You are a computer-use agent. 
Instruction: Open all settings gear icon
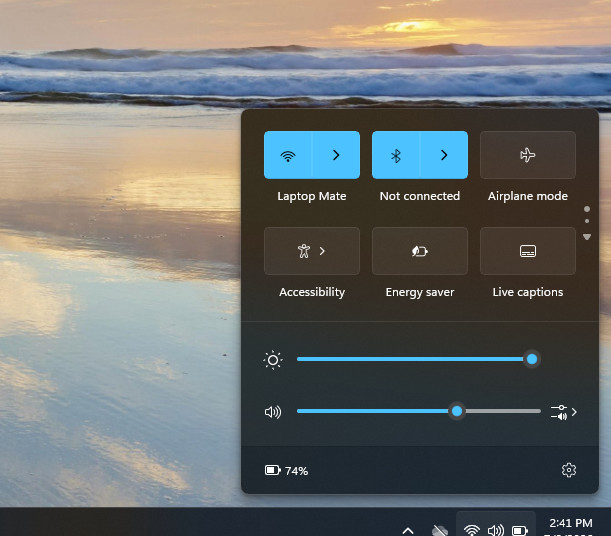click(569, 470)
